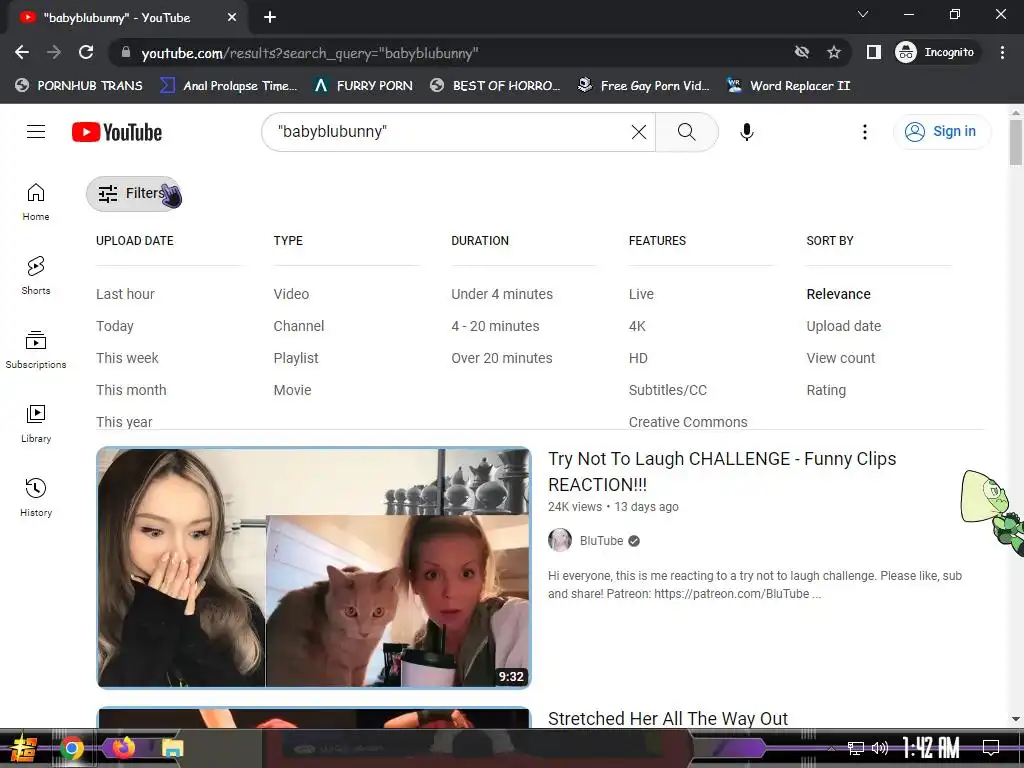Close the "babyblubunny" YouTube tab
Screen dimensions: 1024x768
coord(232,18)
